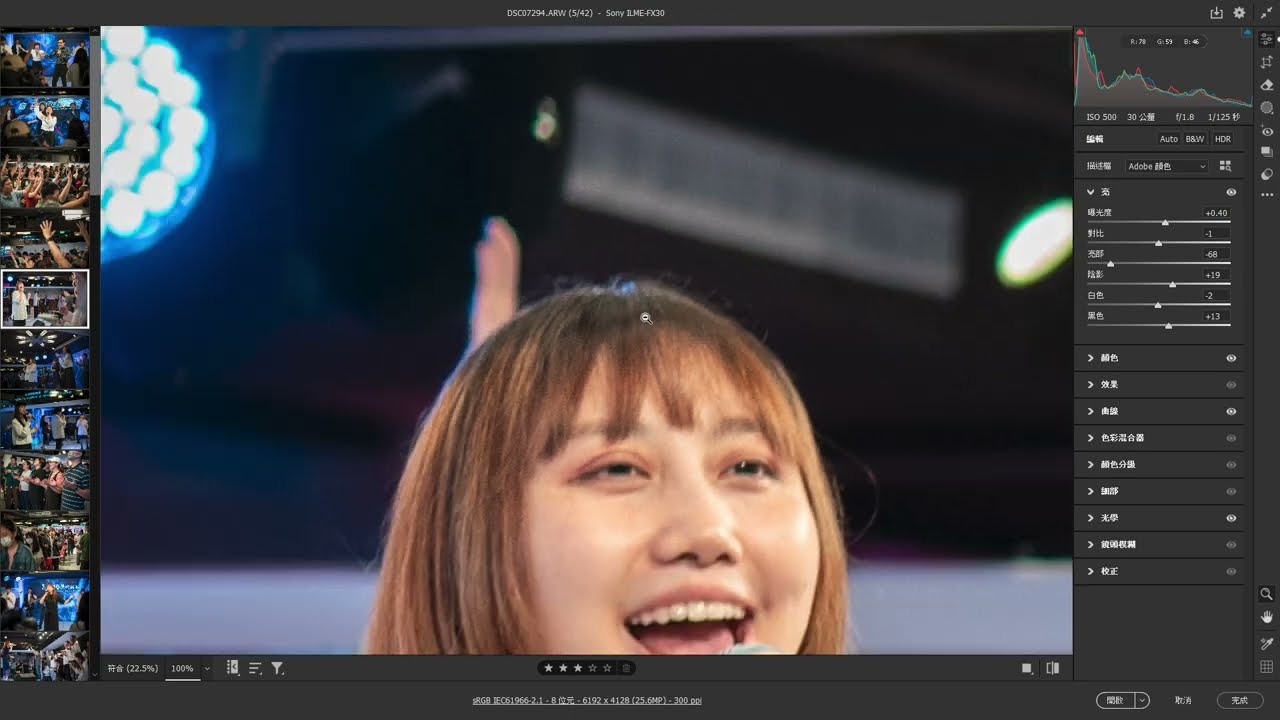Set rating to fifth star
1280x720 pixels.
(x=607, y=668)
